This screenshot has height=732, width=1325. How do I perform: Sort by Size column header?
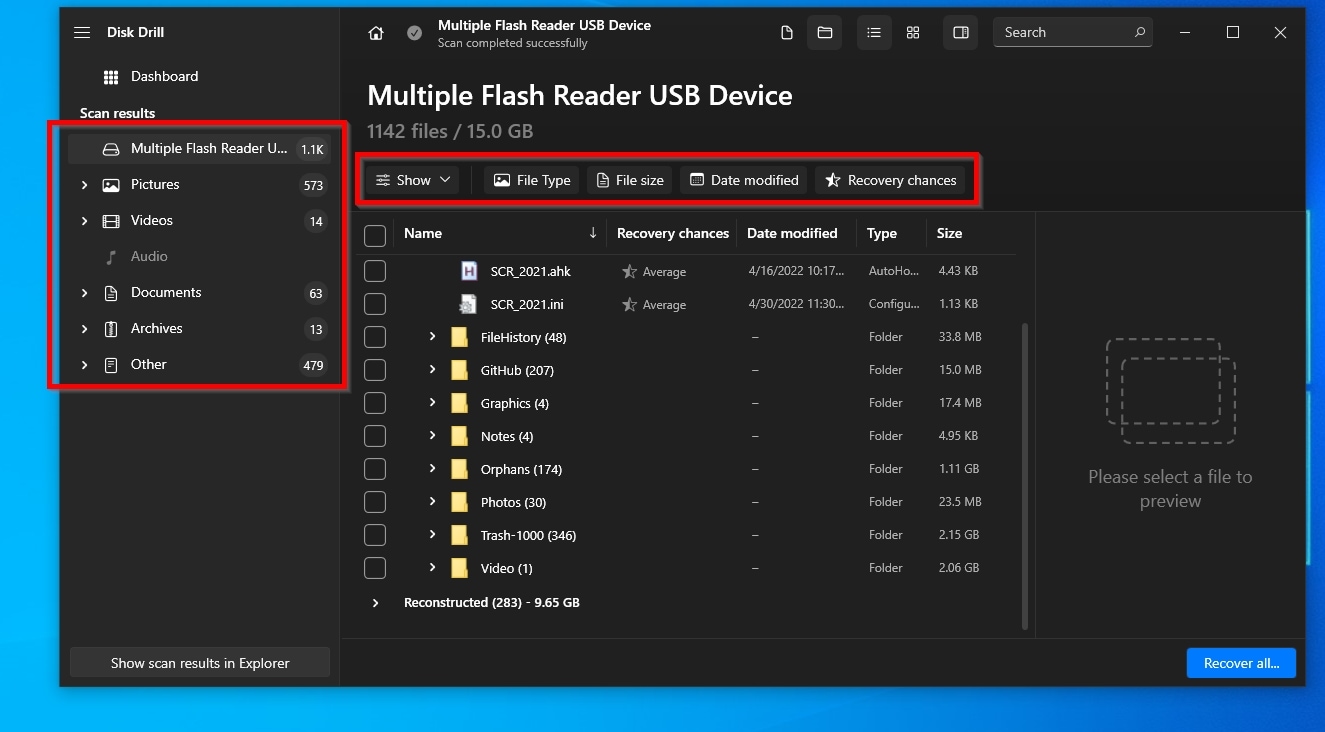tap(949, 233)
